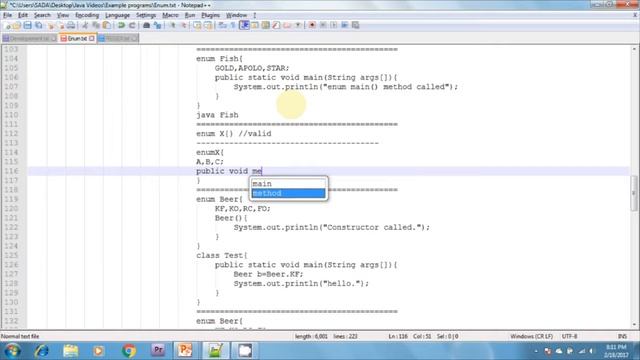640x360 pixels.
Task: Click the Find binoculars toolbar icon
Action: [146, 25]
